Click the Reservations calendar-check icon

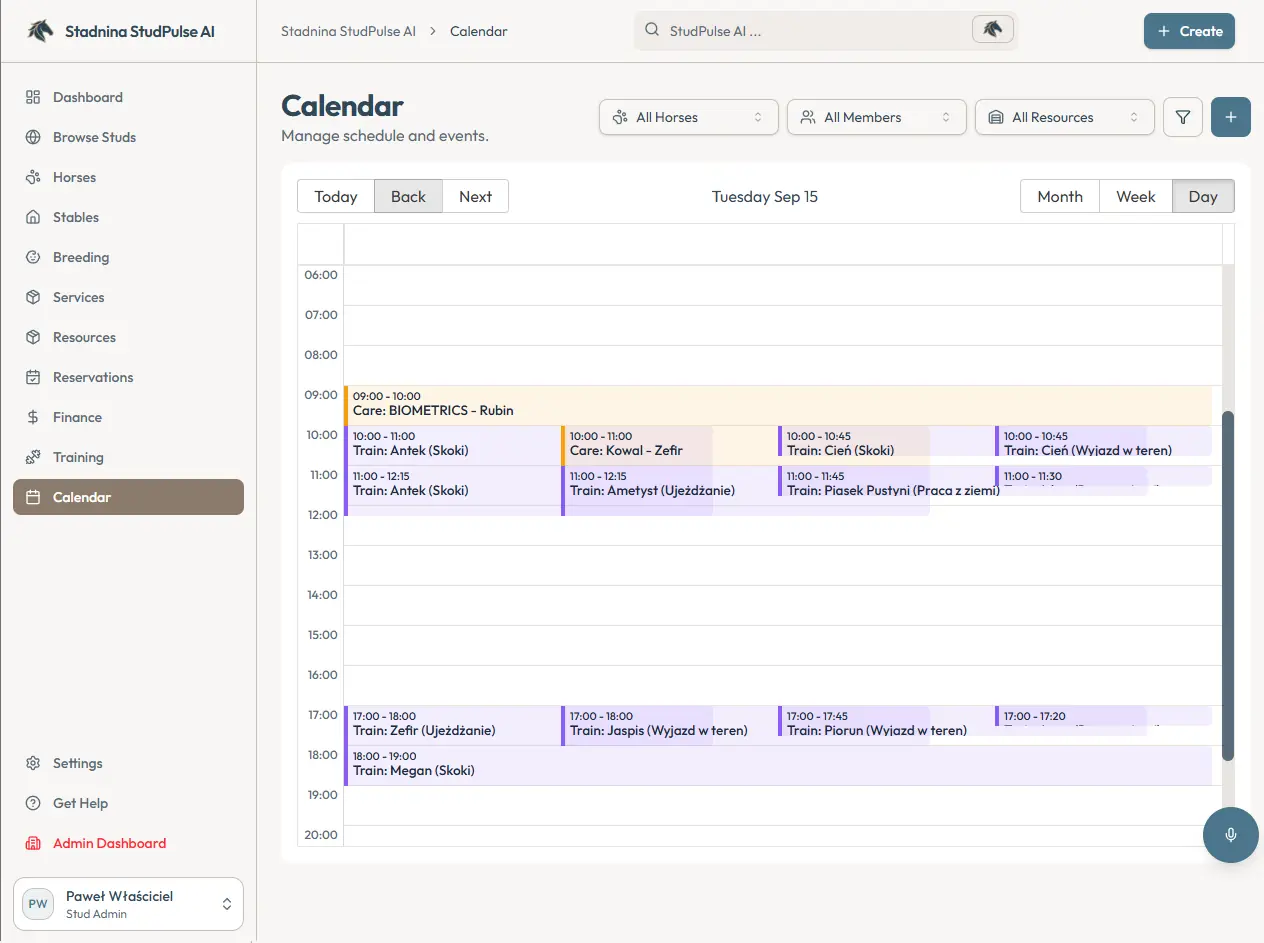pyautogui.click(x=33, y=377)
